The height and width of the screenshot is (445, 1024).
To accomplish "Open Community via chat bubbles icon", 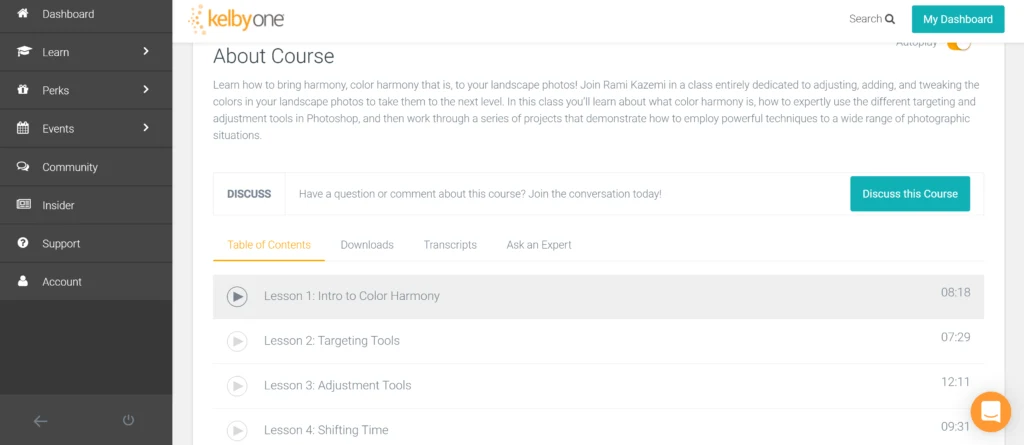I will click(23, 167).
